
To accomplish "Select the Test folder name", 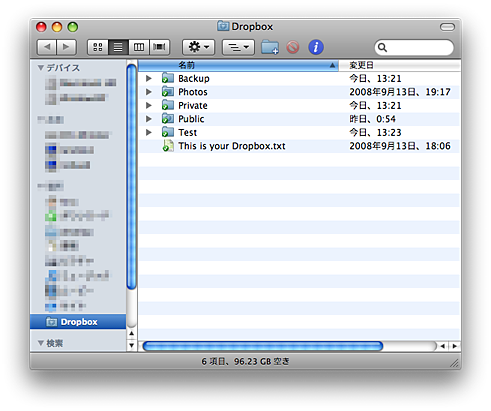I will click(188, 133).
